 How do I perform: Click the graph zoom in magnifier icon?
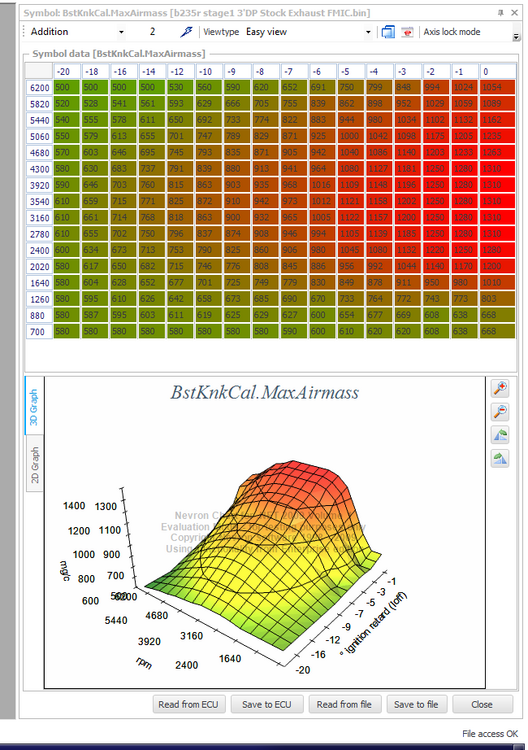point(500,388)
